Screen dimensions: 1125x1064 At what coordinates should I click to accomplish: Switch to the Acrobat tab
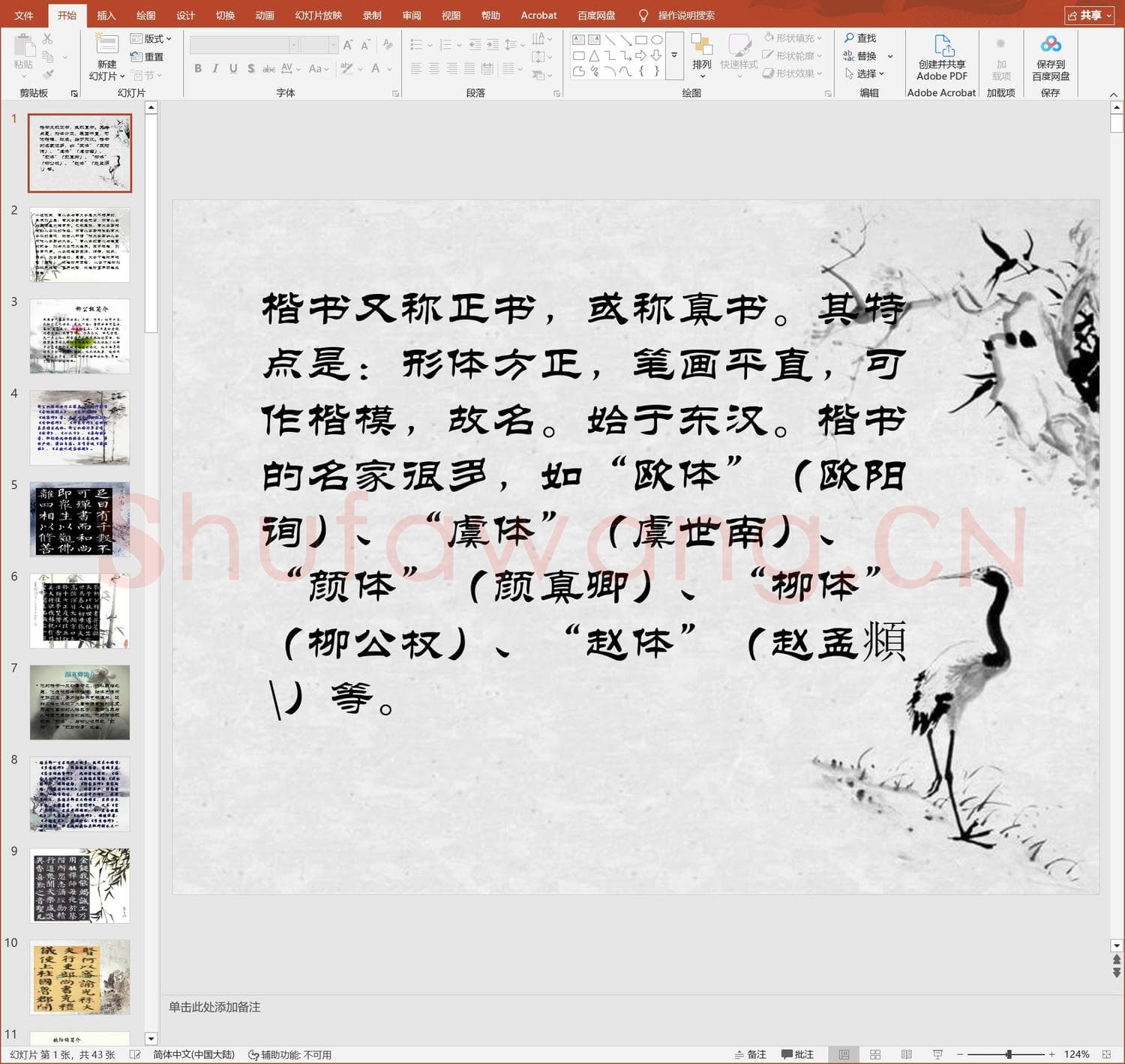(x=539, y=15)
